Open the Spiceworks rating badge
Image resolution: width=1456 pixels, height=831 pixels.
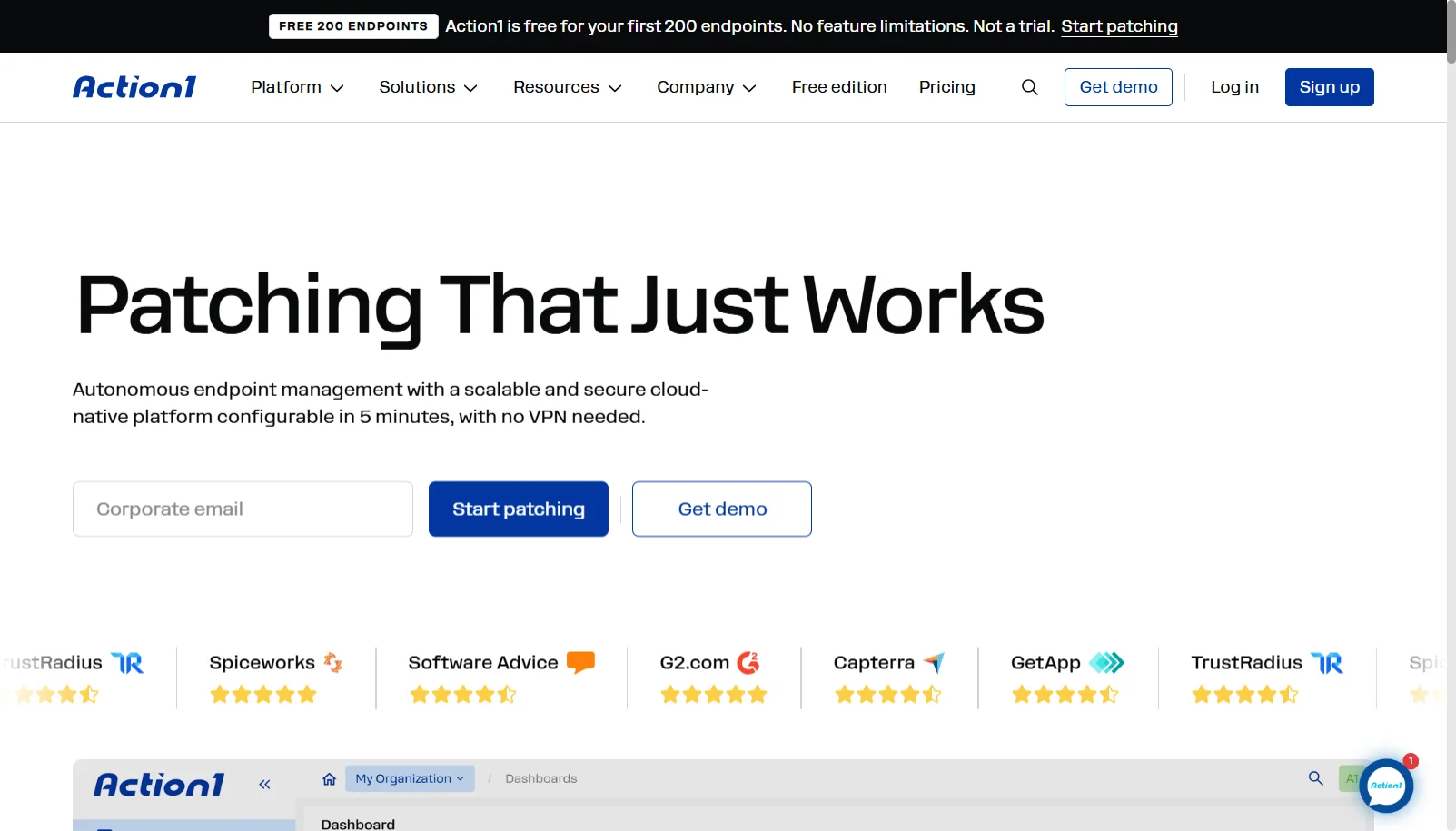click(x=275, y=678)
